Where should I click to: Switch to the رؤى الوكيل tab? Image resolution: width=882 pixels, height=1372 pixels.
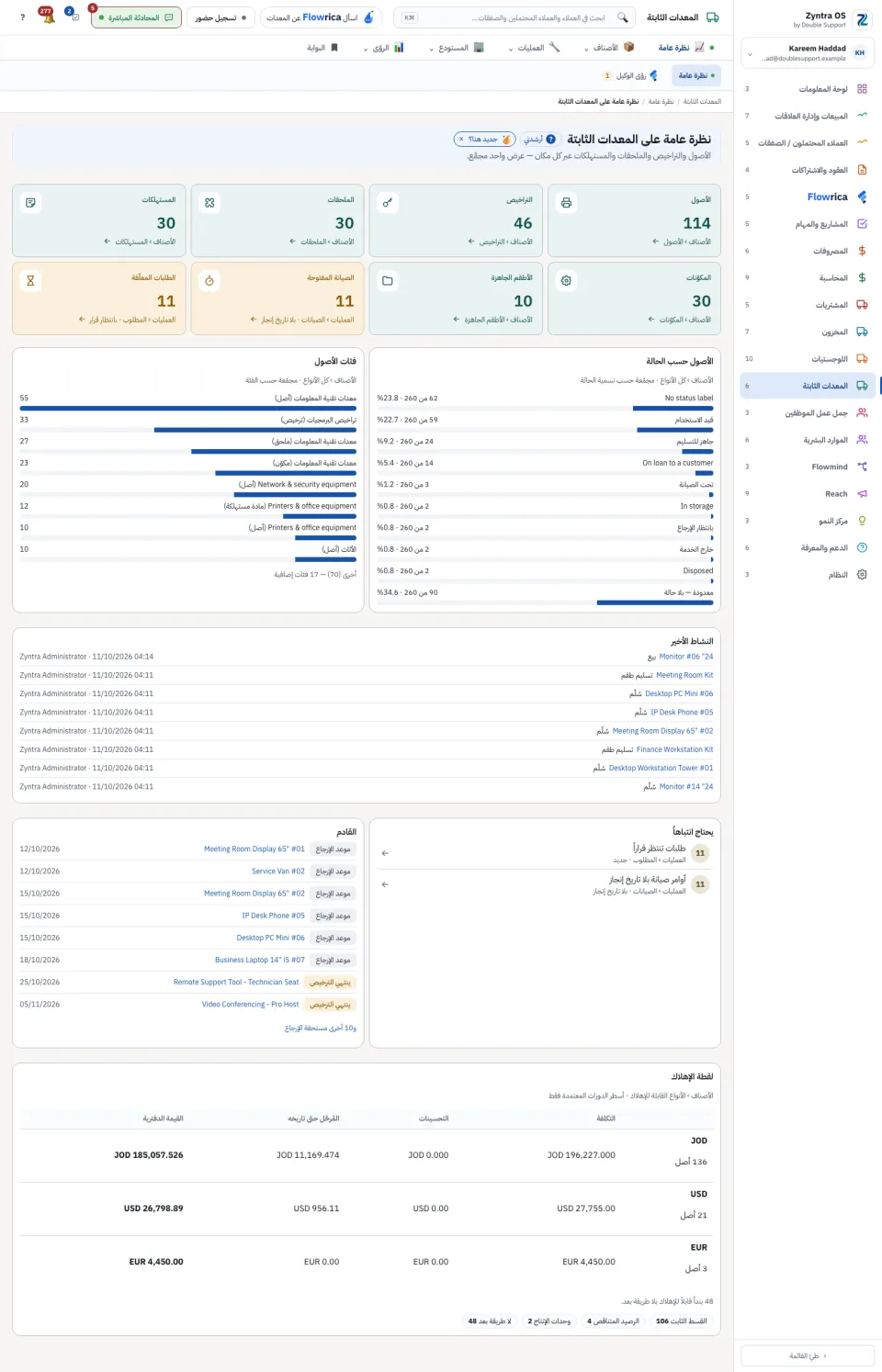tap(630, 76)
